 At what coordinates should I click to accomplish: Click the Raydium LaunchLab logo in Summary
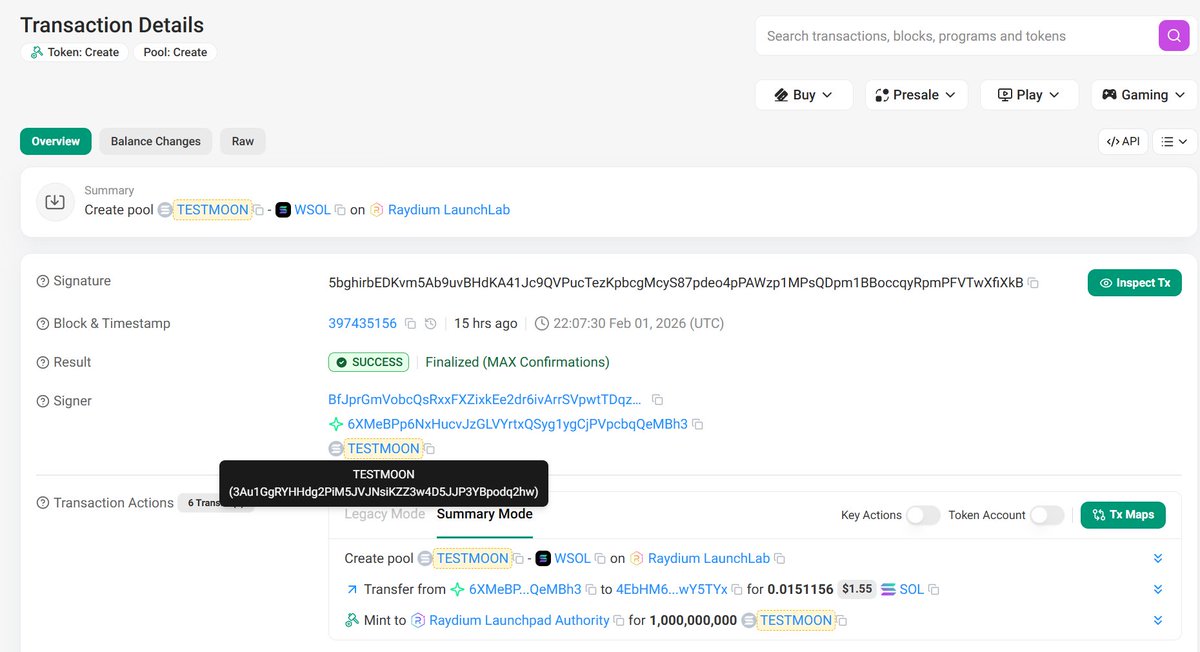377,210
